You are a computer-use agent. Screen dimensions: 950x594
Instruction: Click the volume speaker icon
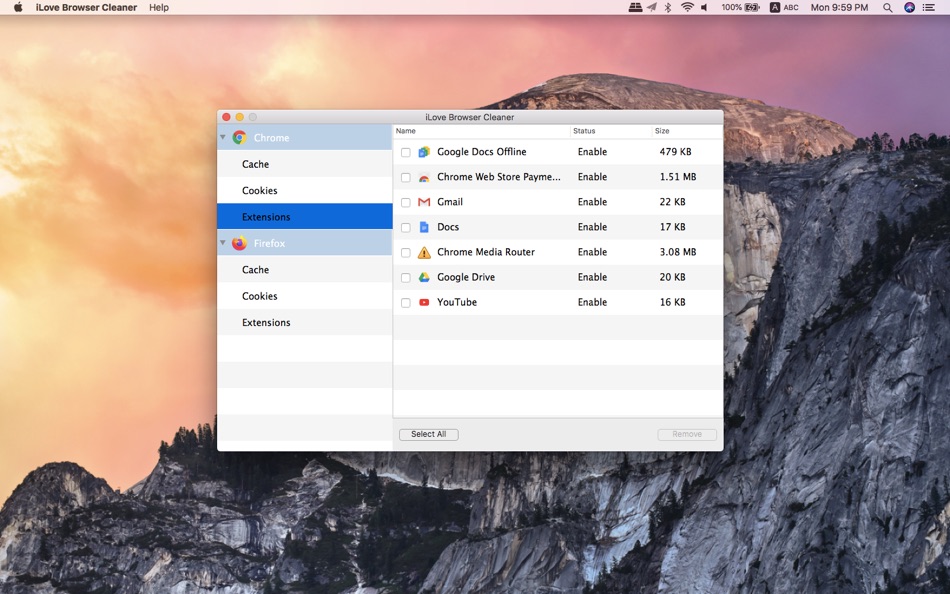(x=705, y=7)
